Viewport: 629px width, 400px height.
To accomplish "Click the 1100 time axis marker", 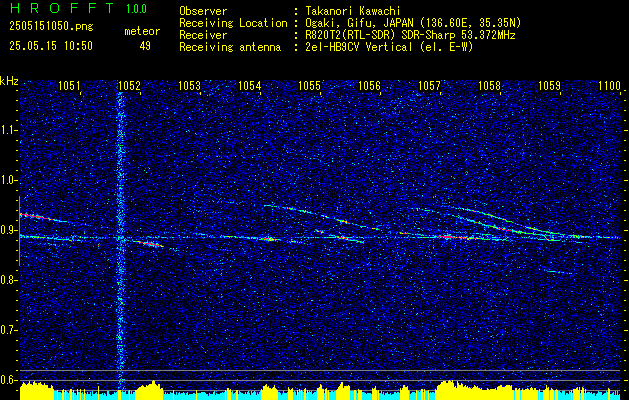I will coord(609,85).
